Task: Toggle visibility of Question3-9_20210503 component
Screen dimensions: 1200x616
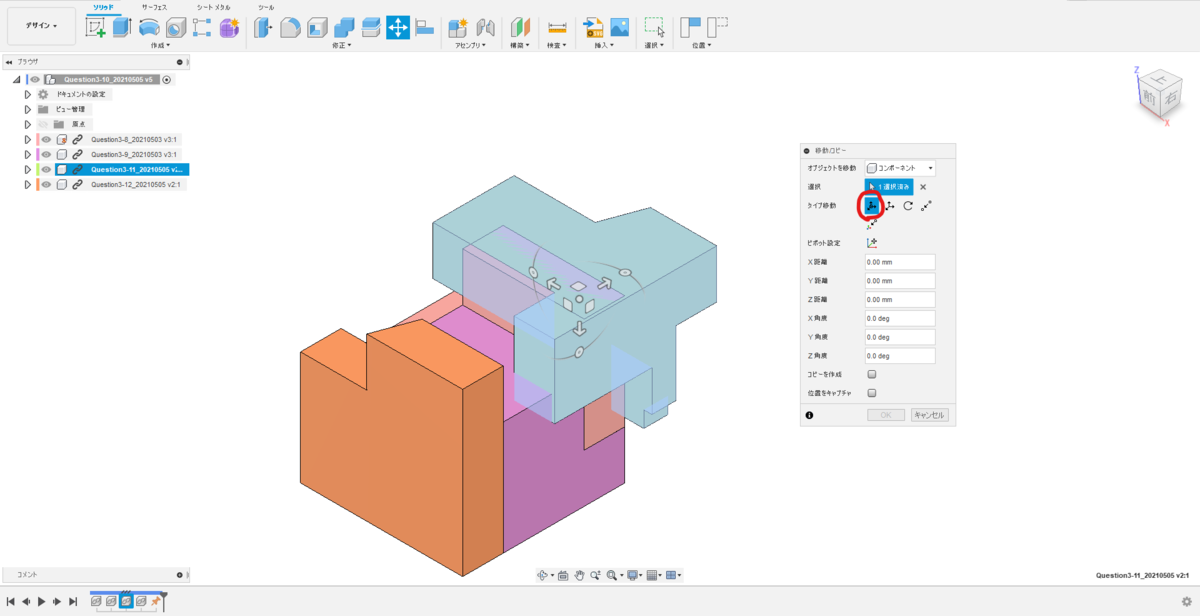Action: click(x=46, y=155)
